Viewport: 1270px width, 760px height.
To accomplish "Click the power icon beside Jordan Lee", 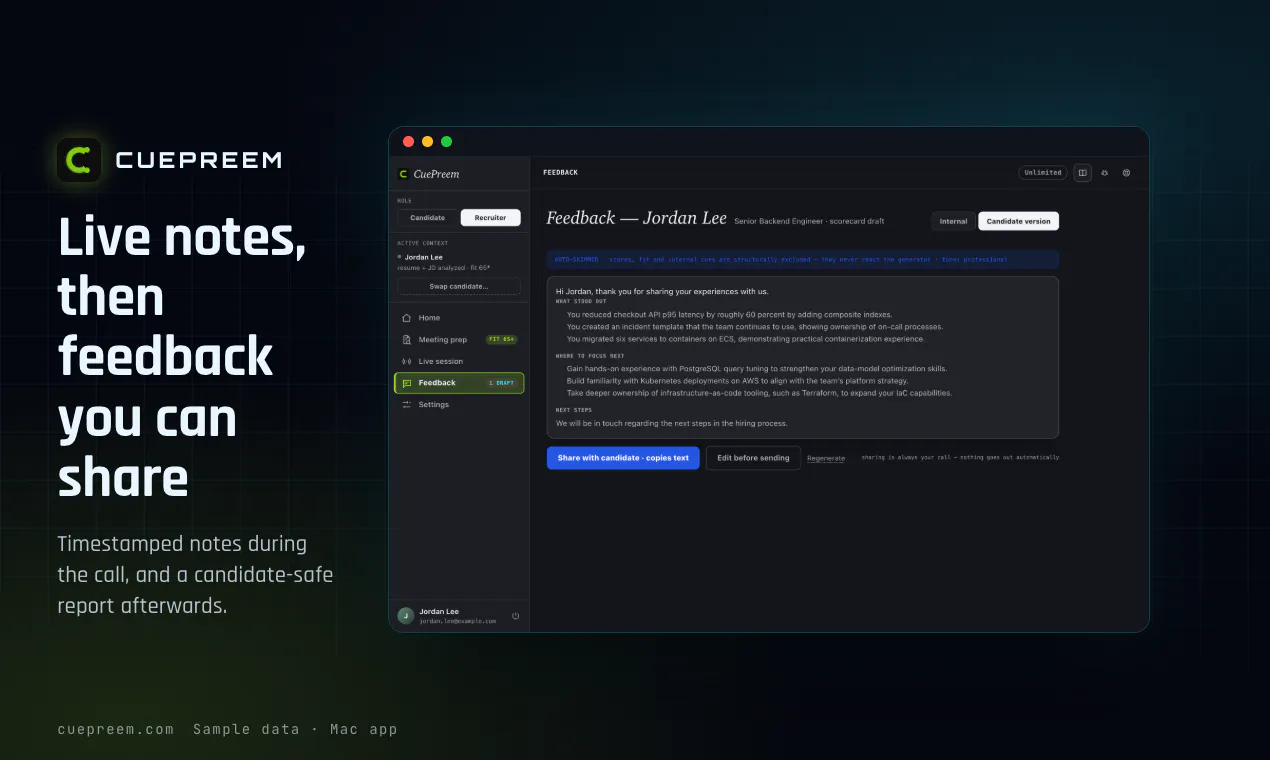I will (x=516, y=616).
